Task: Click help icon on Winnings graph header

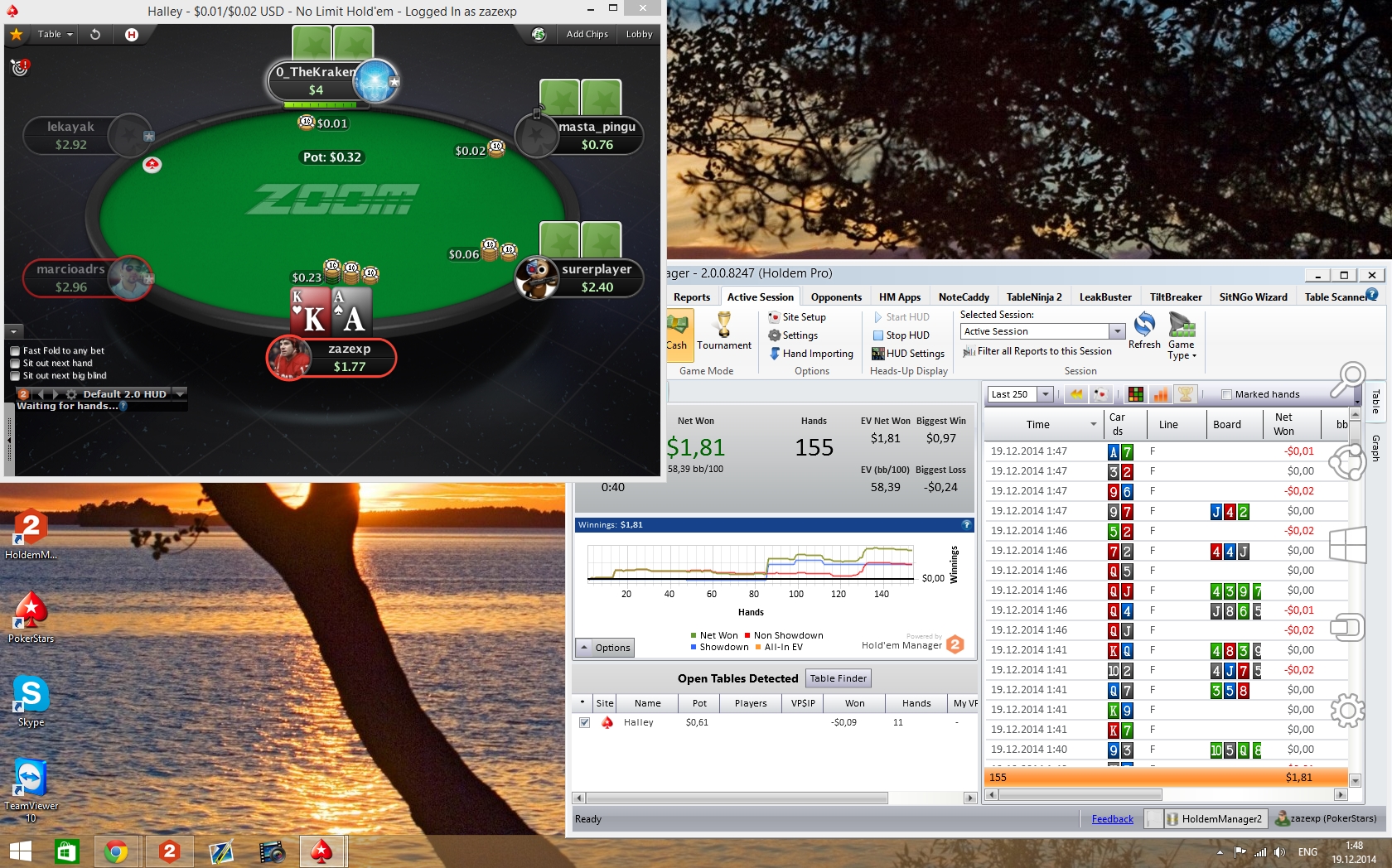Action: (966, 524)
